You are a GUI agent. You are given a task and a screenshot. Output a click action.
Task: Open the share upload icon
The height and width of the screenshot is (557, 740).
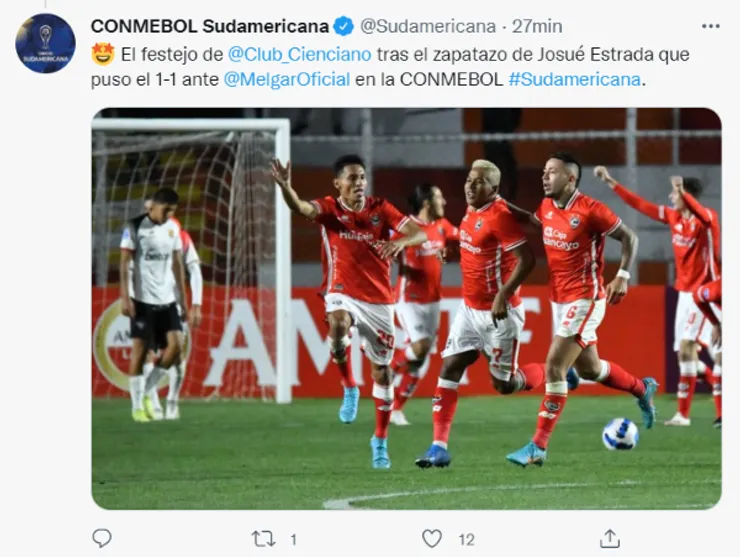pyautogui.click(x=609, y=538)
